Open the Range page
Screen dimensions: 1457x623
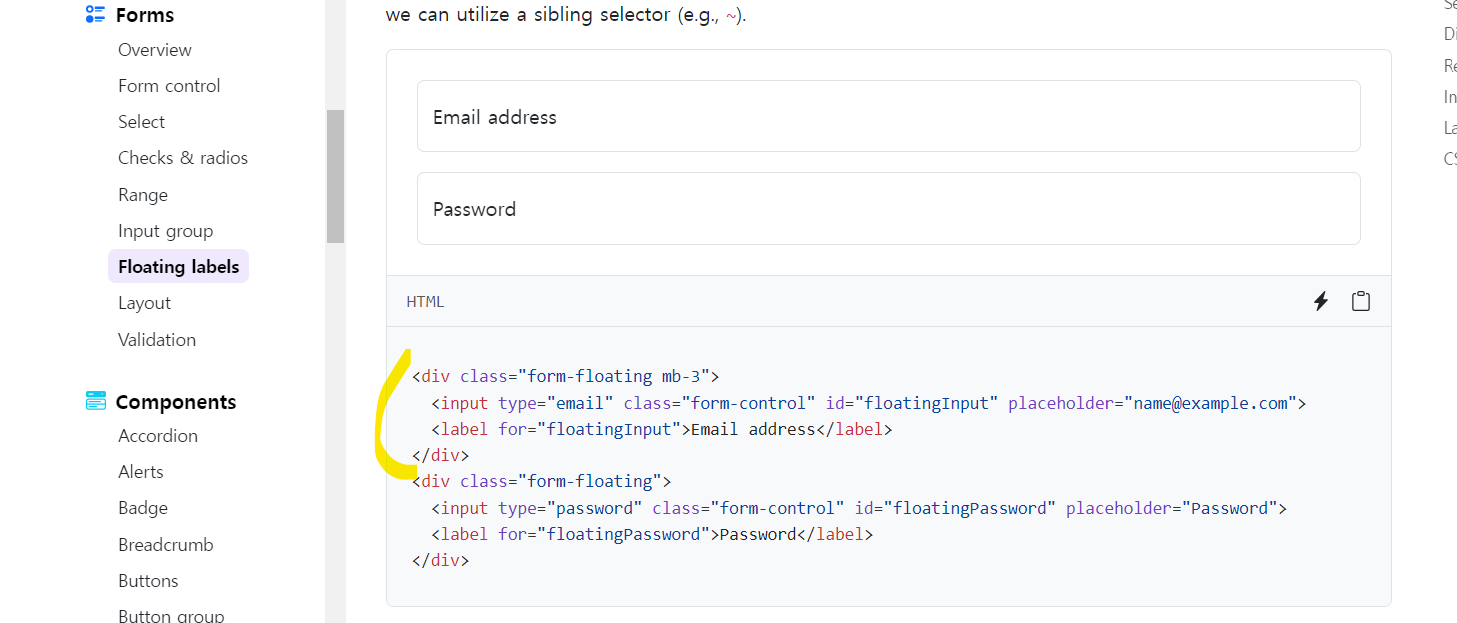coord(143,195)
